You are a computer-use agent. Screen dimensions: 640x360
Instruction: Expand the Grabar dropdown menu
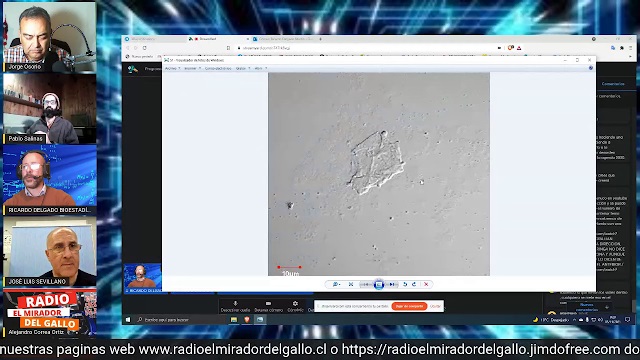click(242, 68)
